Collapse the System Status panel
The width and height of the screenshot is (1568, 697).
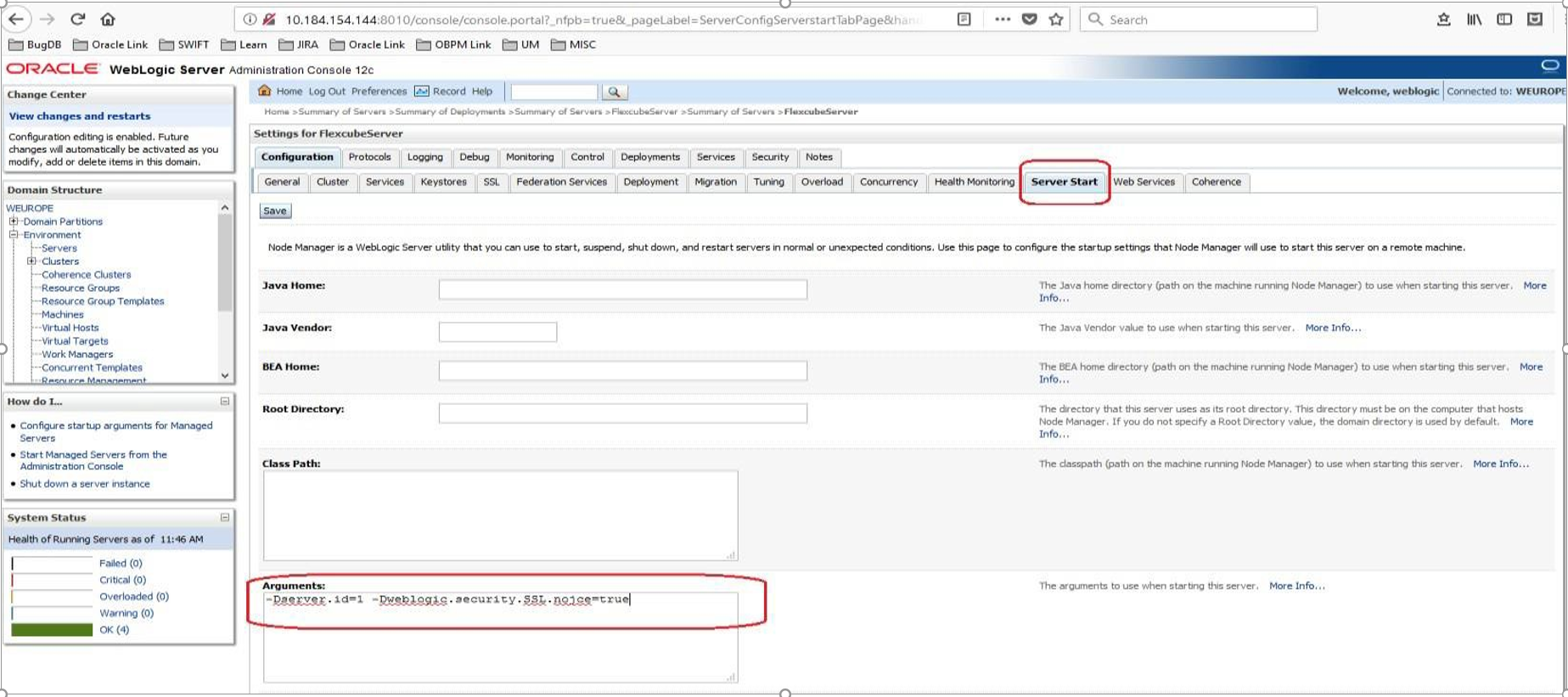point(225,517)
